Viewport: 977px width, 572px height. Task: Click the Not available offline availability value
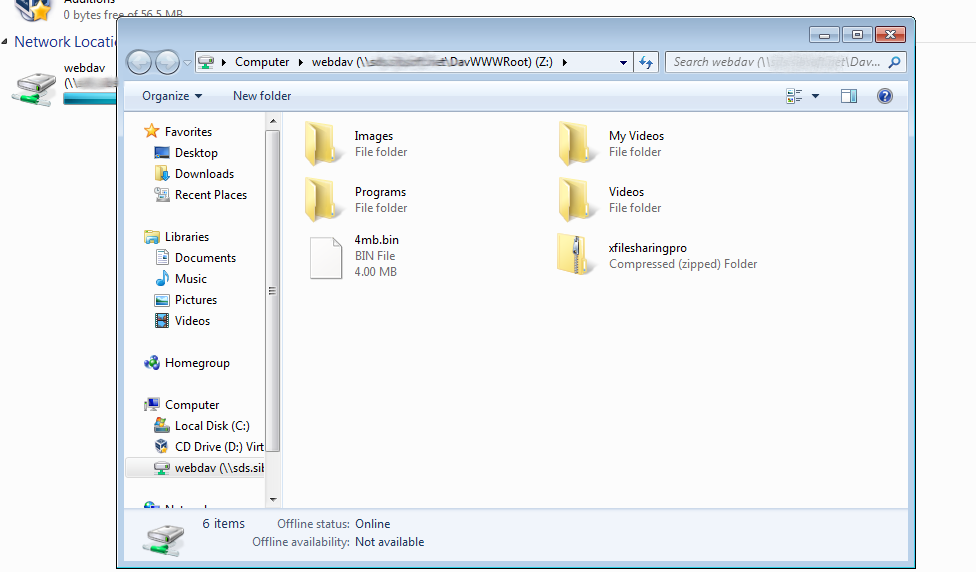[389, 542]
